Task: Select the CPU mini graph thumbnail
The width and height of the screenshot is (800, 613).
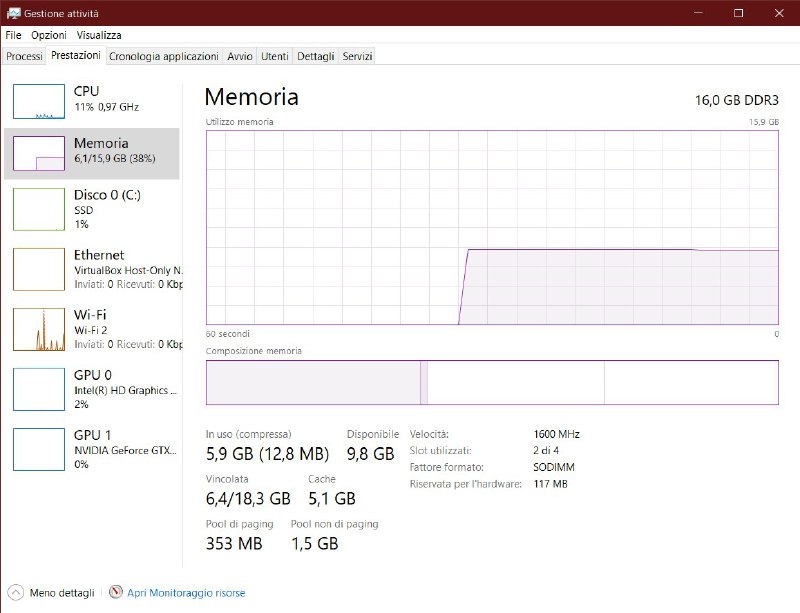Action: pos(38,101)
